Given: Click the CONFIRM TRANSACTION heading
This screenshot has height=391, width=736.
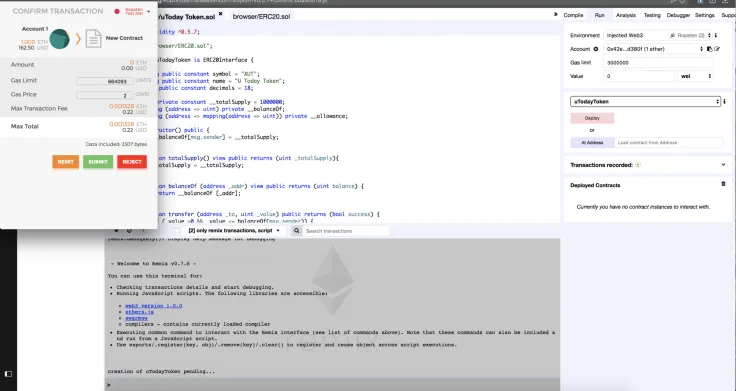Looking at the screenshot, I should (58, 11).
